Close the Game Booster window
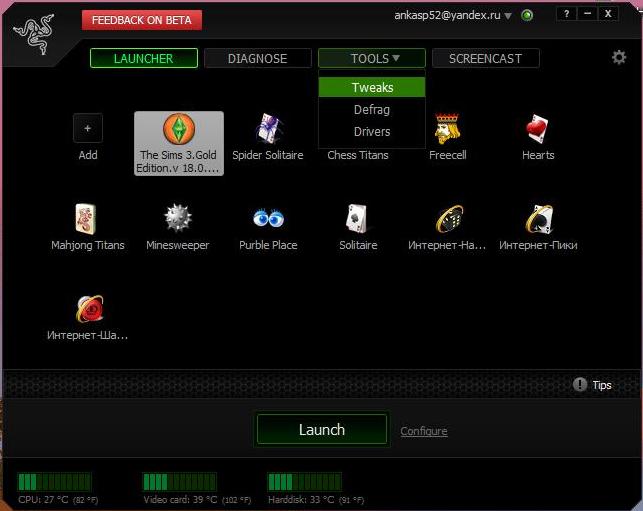 pos(608,14)
